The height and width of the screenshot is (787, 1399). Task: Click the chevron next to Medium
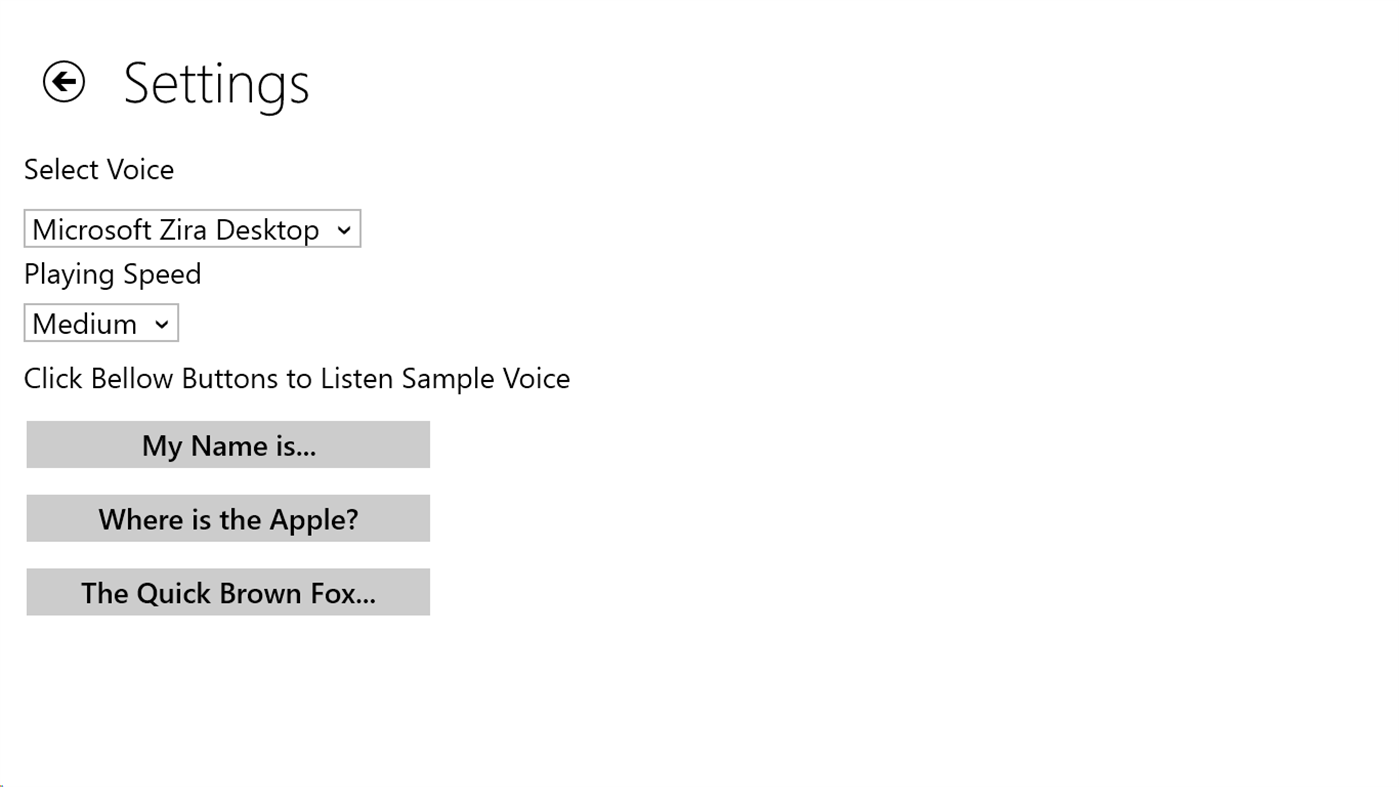[162, 325]
